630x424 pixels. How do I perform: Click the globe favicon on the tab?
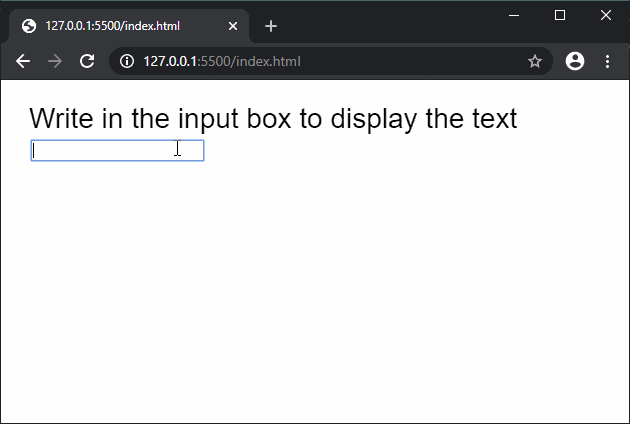coord(28,26)
